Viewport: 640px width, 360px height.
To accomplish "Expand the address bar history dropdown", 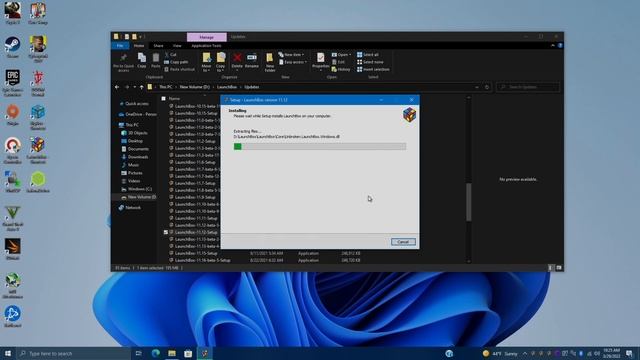I will 477,87.
